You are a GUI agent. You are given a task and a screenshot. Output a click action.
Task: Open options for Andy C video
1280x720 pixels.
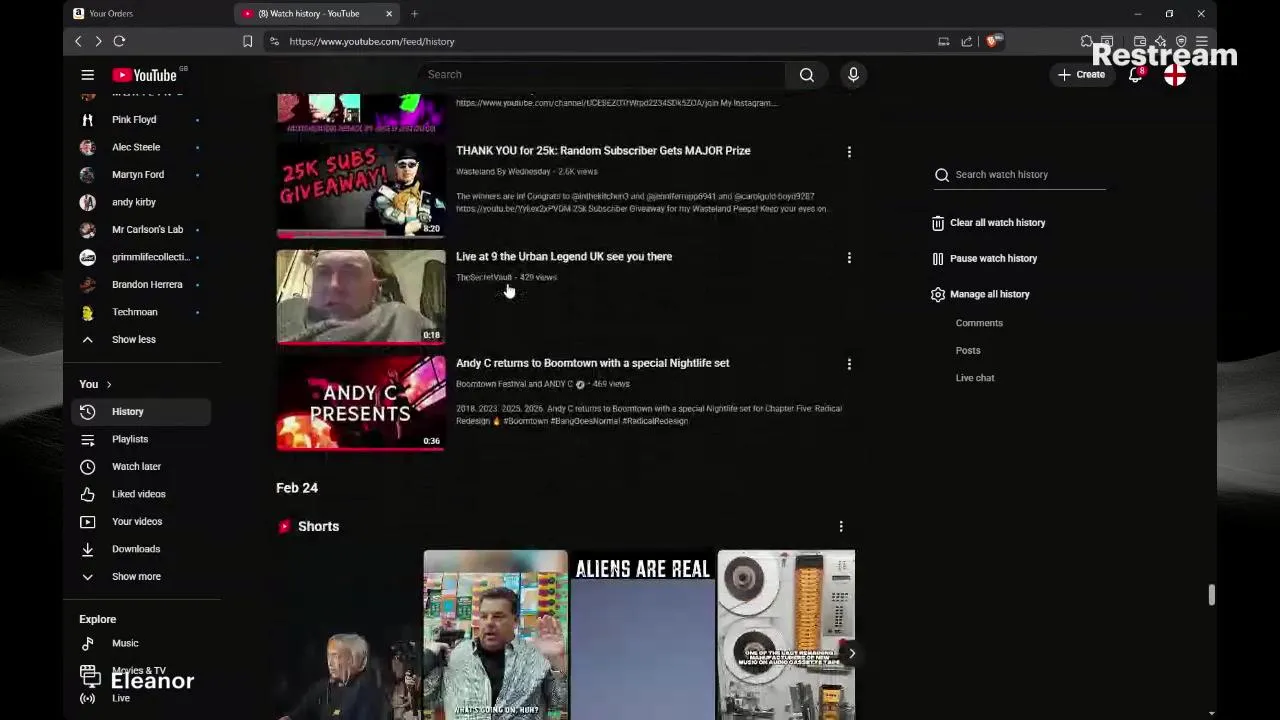coord(849,364)
